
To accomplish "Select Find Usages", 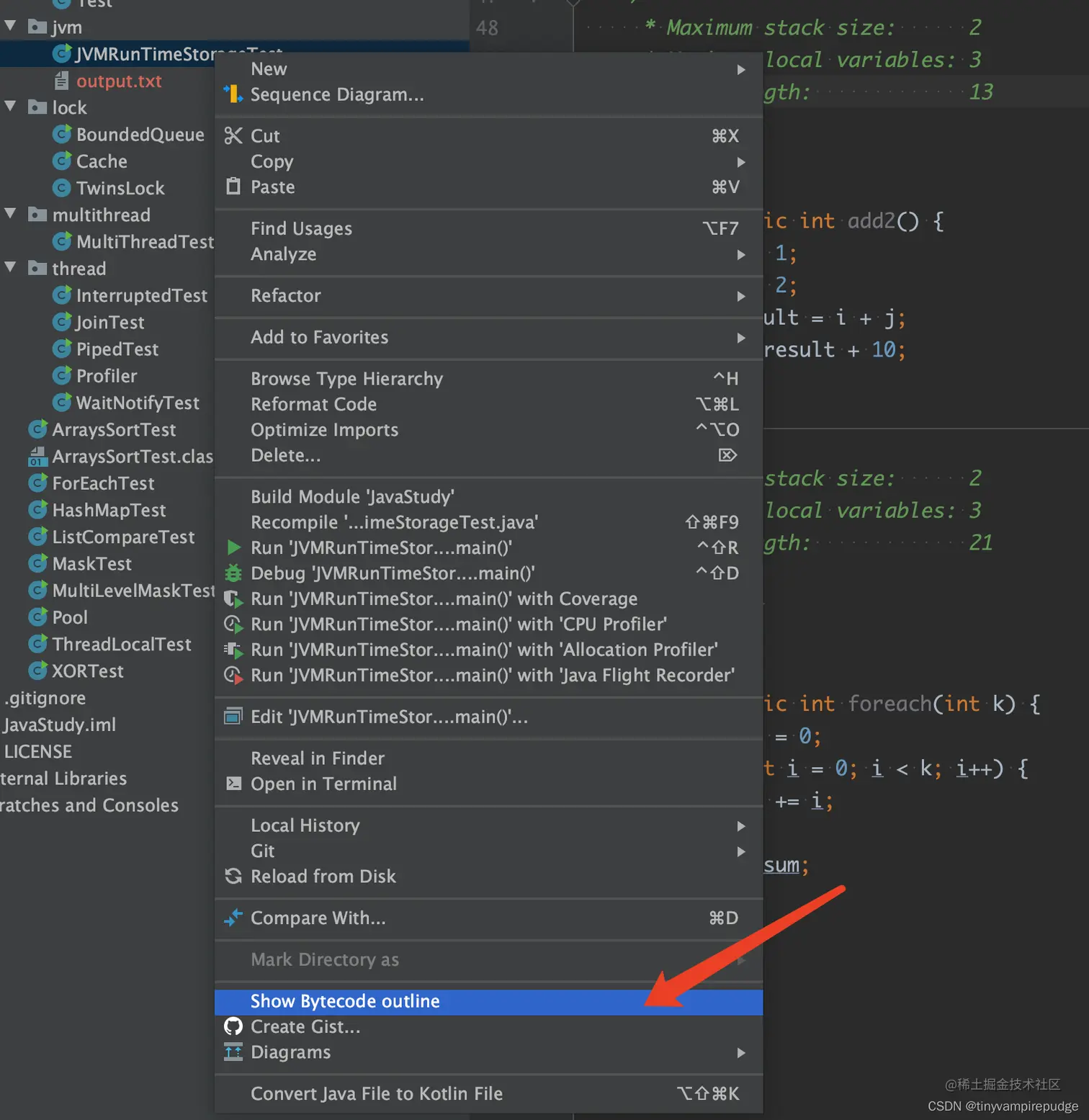I will point(489,228).
